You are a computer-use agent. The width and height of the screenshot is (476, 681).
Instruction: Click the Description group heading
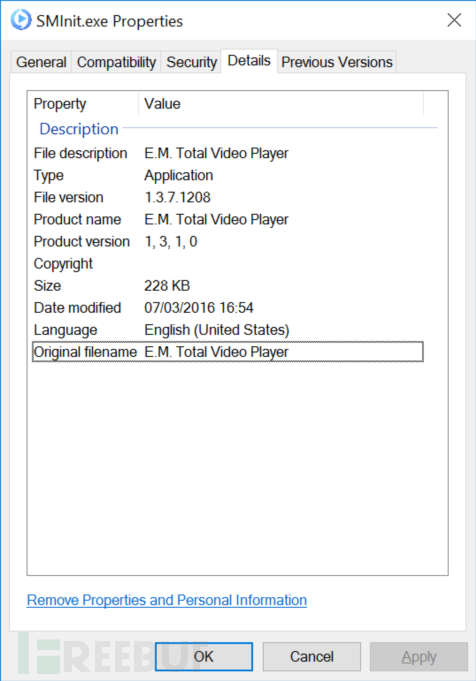click(79, 129)
